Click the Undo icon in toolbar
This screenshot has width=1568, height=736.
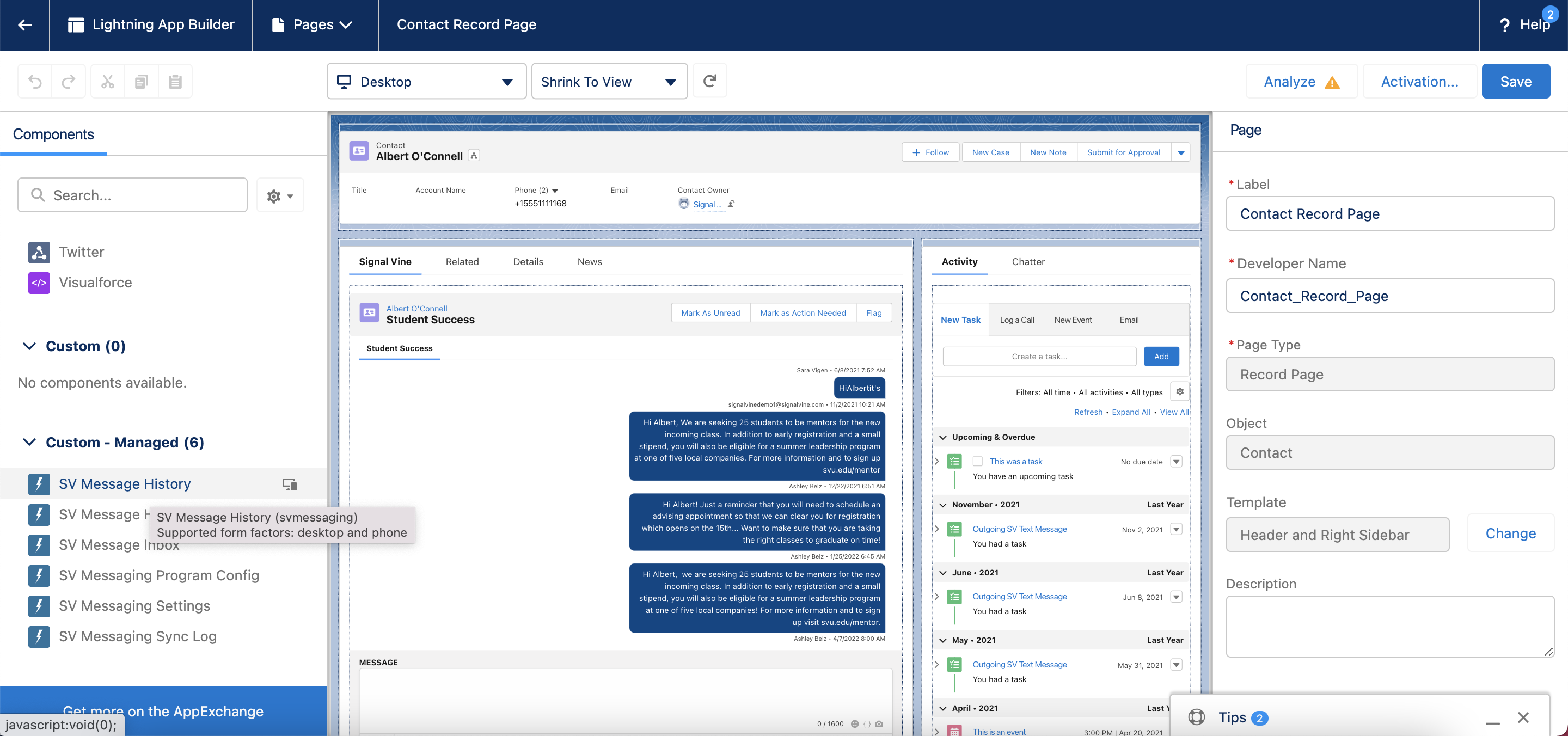click(35, 82)
